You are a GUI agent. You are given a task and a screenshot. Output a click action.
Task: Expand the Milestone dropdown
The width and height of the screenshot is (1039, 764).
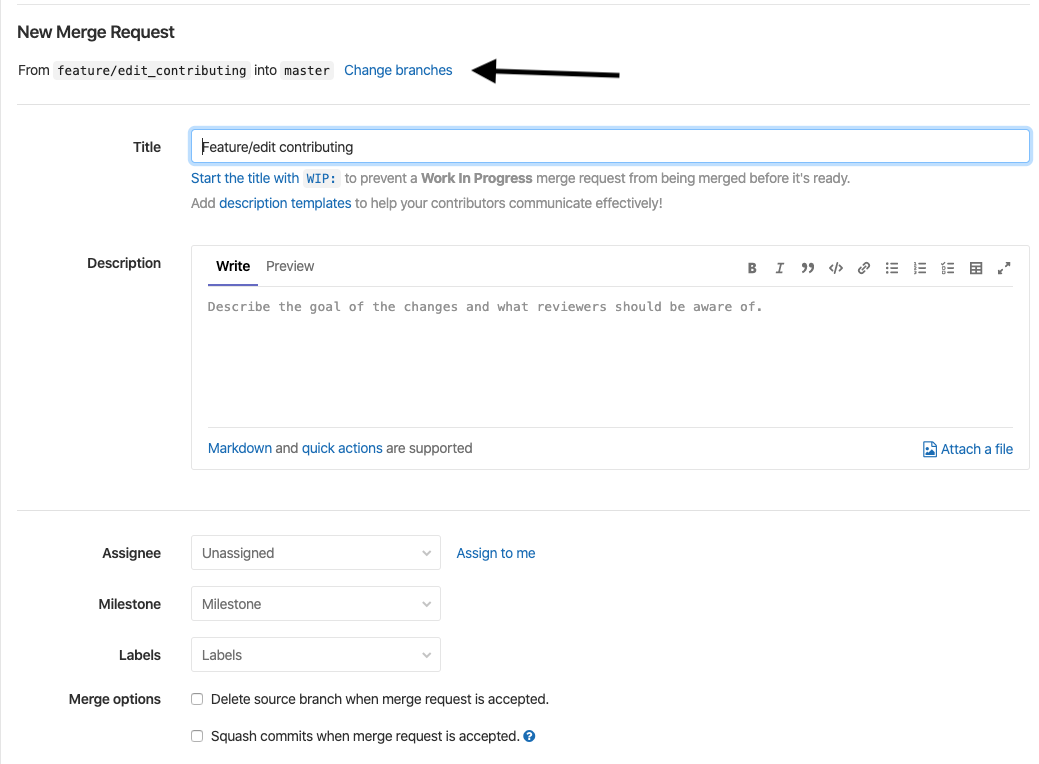pyautogui.click(x=315, y=604)
